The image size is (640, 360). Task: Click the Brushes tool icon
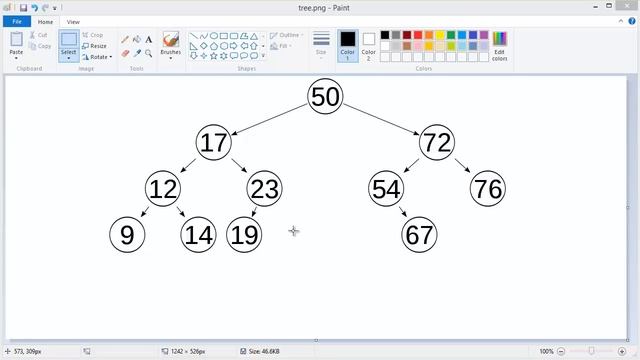point(171,40)
